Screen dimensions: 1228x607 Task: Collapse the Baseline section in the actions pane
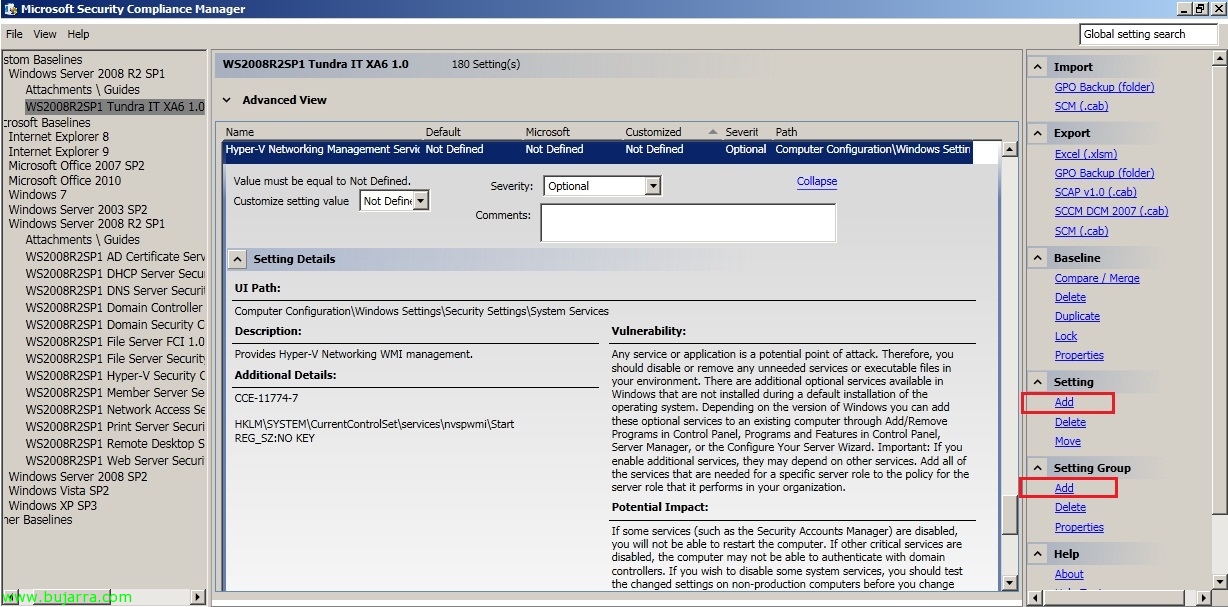point(1037,258)
